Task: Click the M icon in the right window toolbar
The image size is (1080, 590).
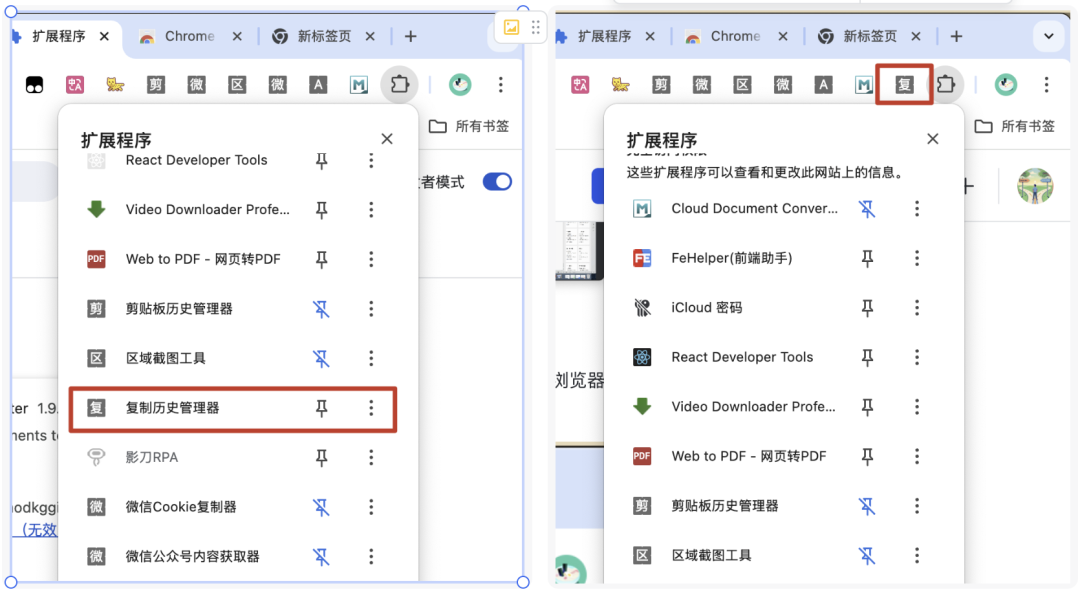Action: [x=864, y=85]
